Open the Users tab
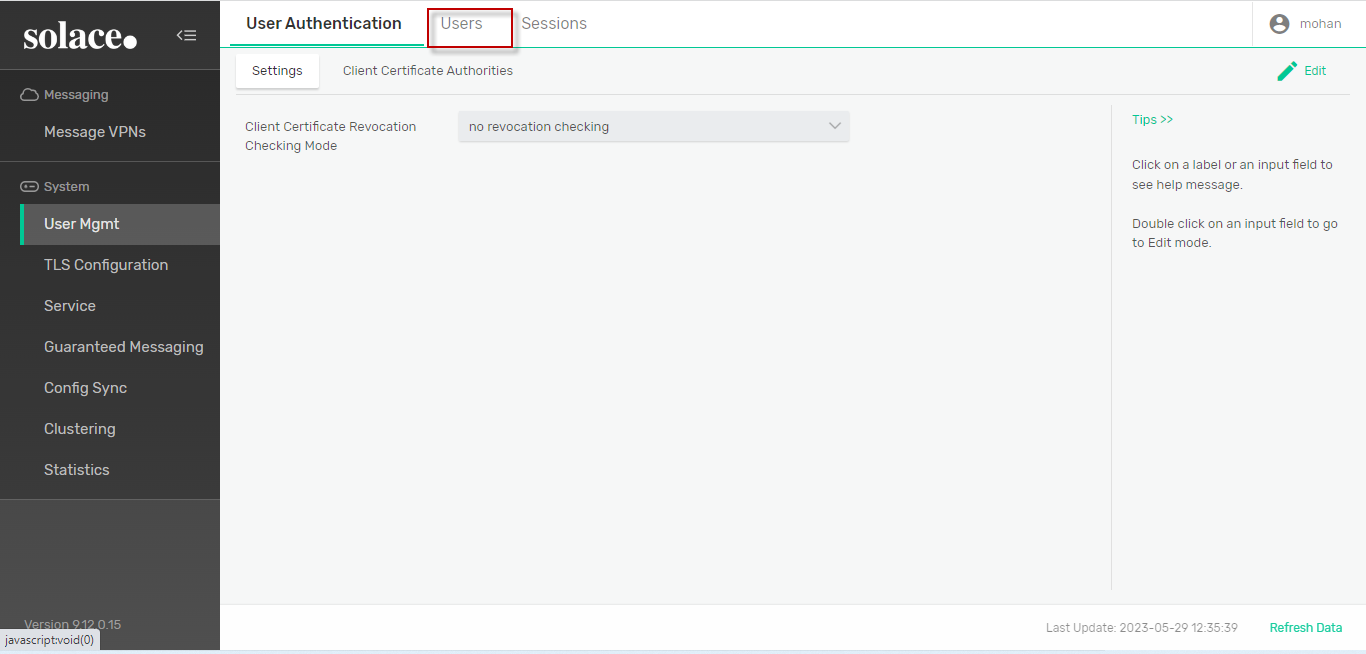Screen dimensions: 1366x654 pos(461,23)
